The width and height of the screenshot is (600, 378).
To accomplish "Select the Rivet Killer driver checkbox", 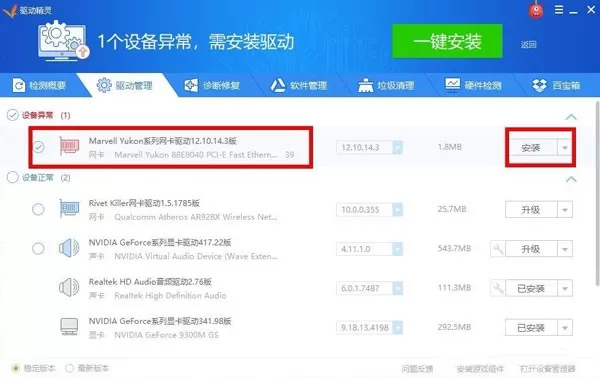I will click(38, 209).
